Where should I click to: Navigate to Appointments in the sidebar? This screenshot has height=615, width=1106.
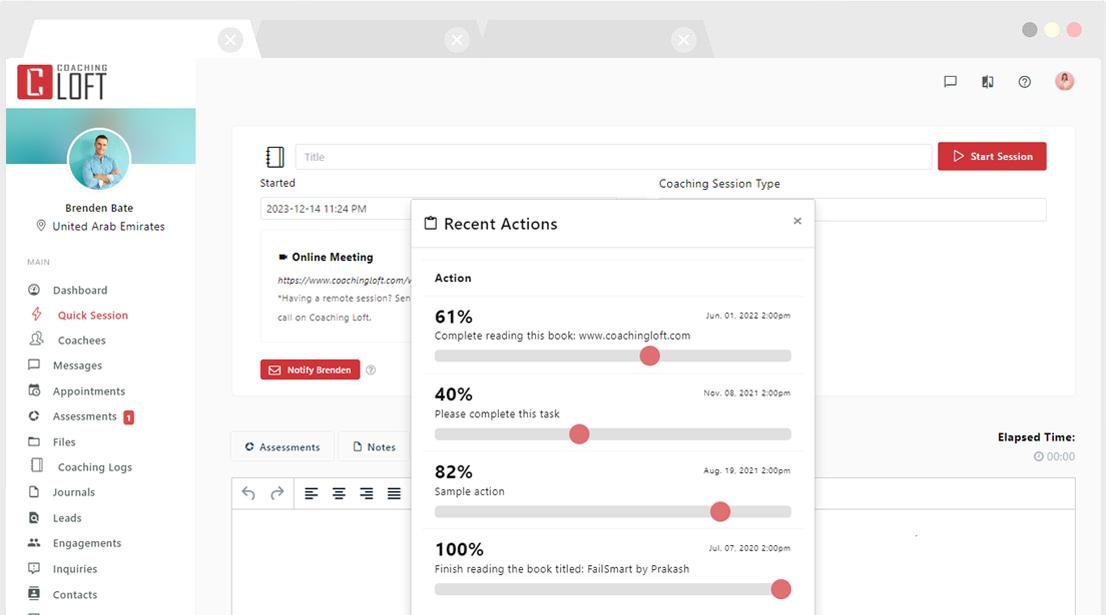[36, 390]
